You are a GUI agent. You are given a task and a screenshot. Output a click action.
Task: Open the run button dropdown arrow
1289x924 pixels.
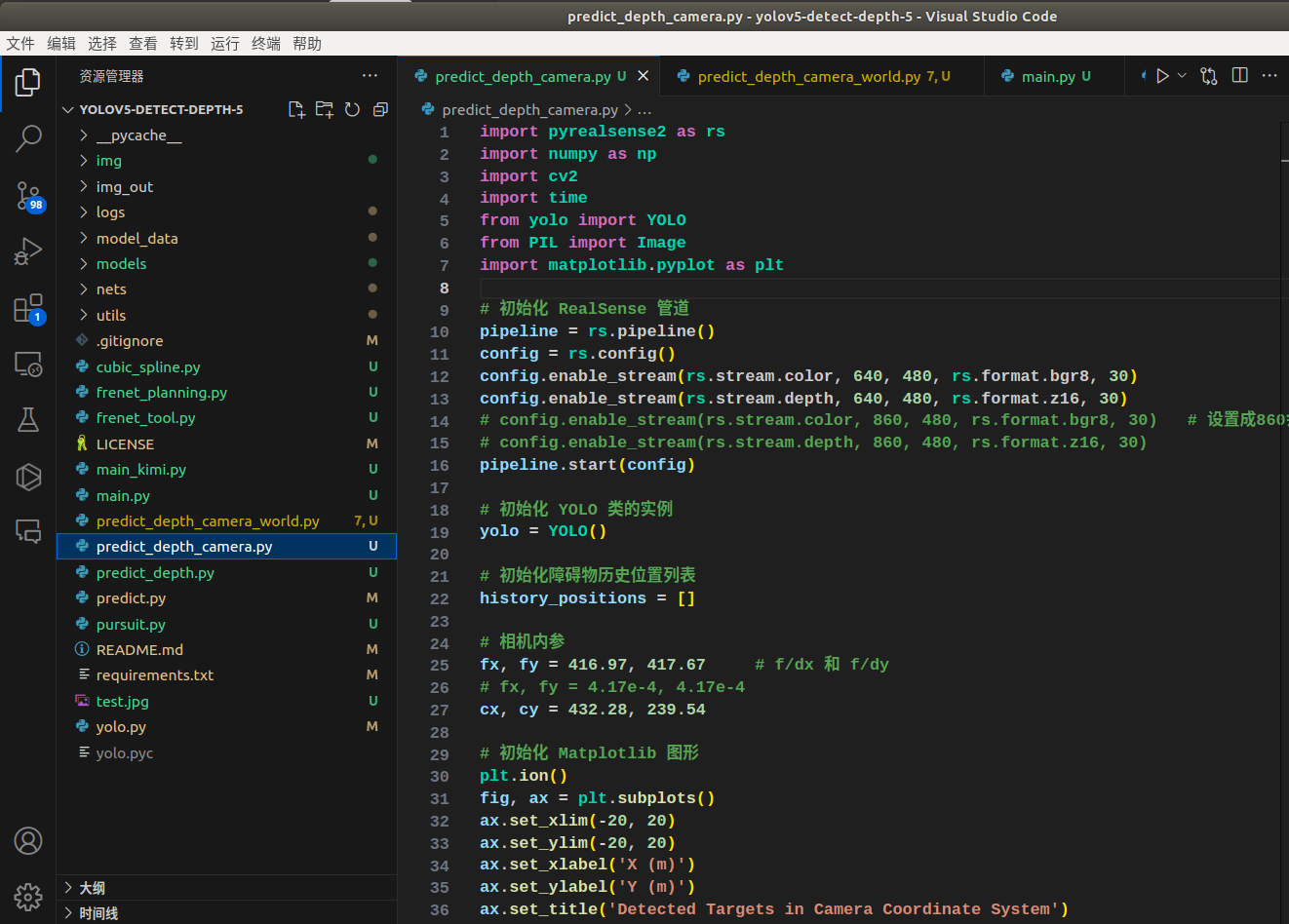1182,76
